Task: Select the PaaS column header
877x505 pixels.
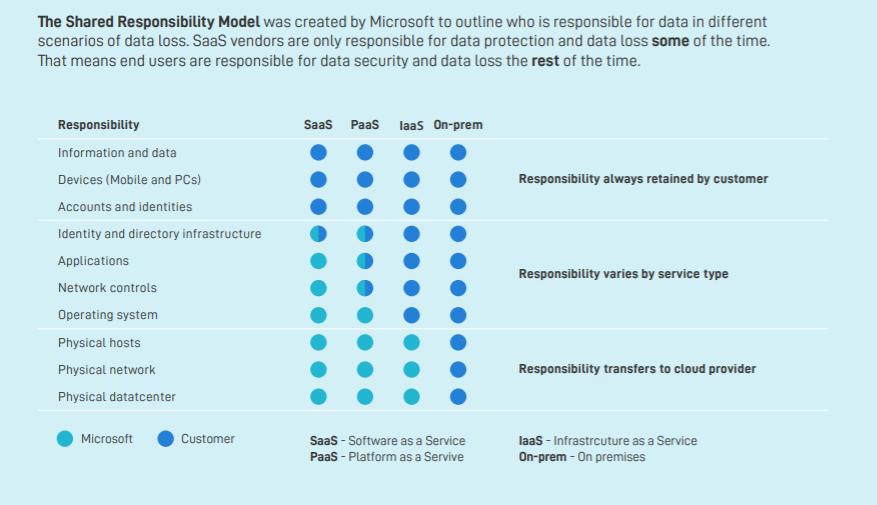Action: 365,125
